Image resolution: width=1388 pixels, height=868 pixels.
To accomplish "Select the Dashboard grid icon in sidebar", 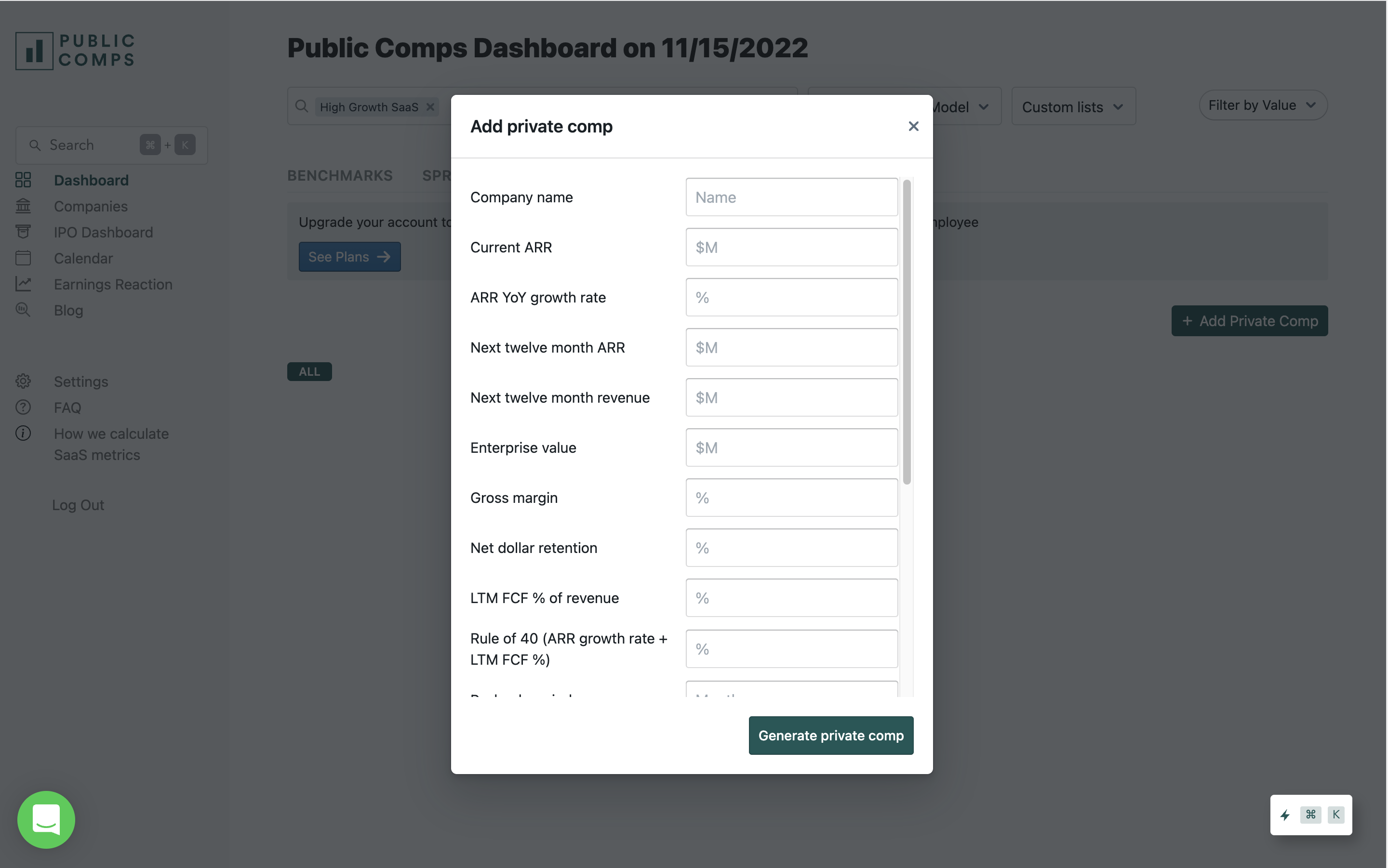I will pos(23,180).
